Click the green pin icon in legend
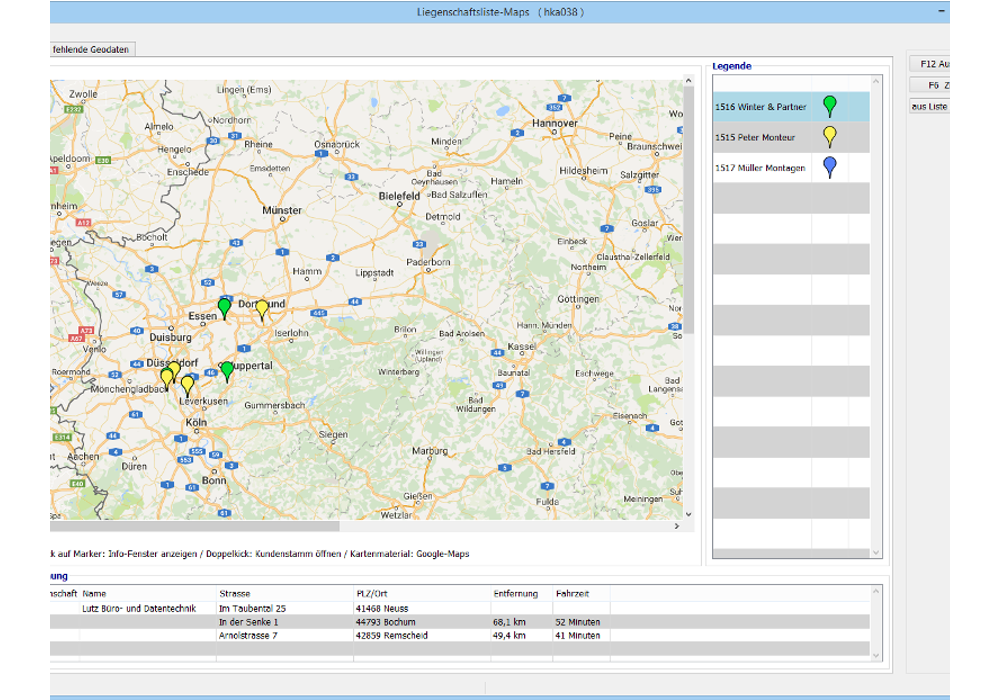Viewport: 1000px width, 700px height. (829, 106)
